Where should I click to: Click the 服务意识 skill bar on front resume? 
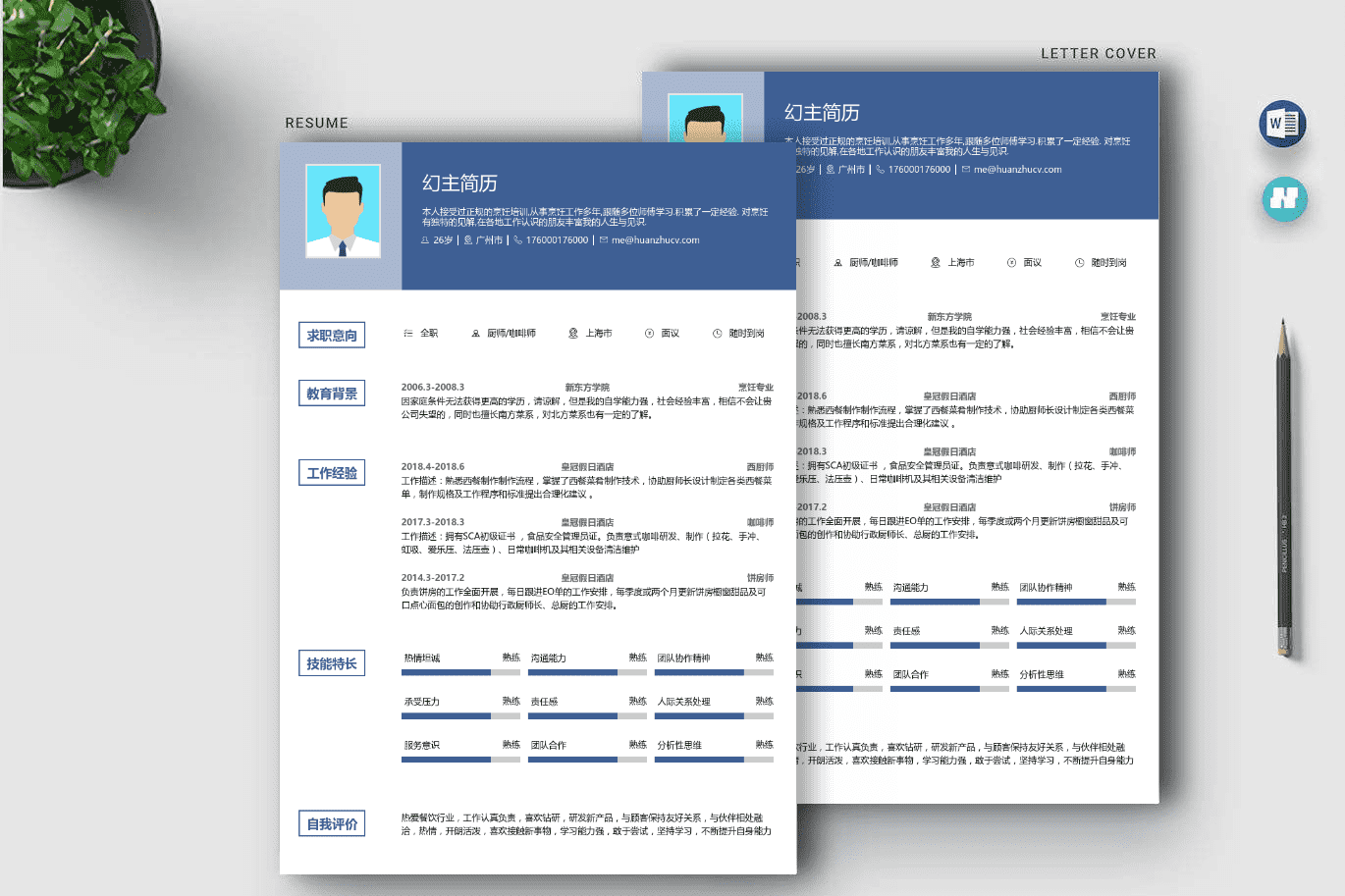pyautogui.click(x=460, y=760)
